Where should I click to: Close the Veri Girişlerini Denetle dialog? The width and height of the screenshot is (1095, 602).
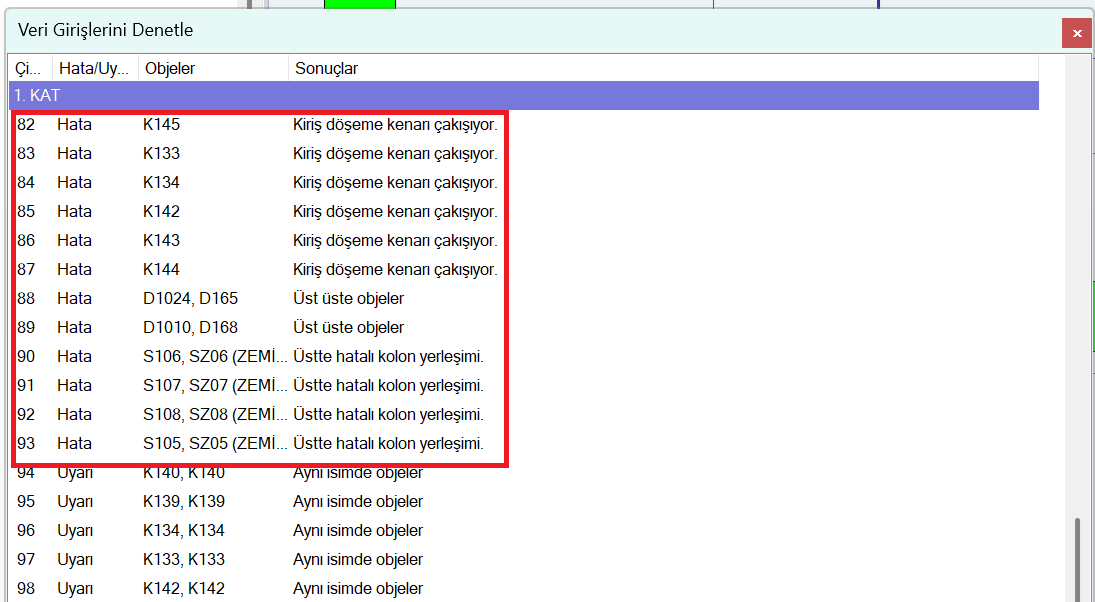coord(1076,33)
